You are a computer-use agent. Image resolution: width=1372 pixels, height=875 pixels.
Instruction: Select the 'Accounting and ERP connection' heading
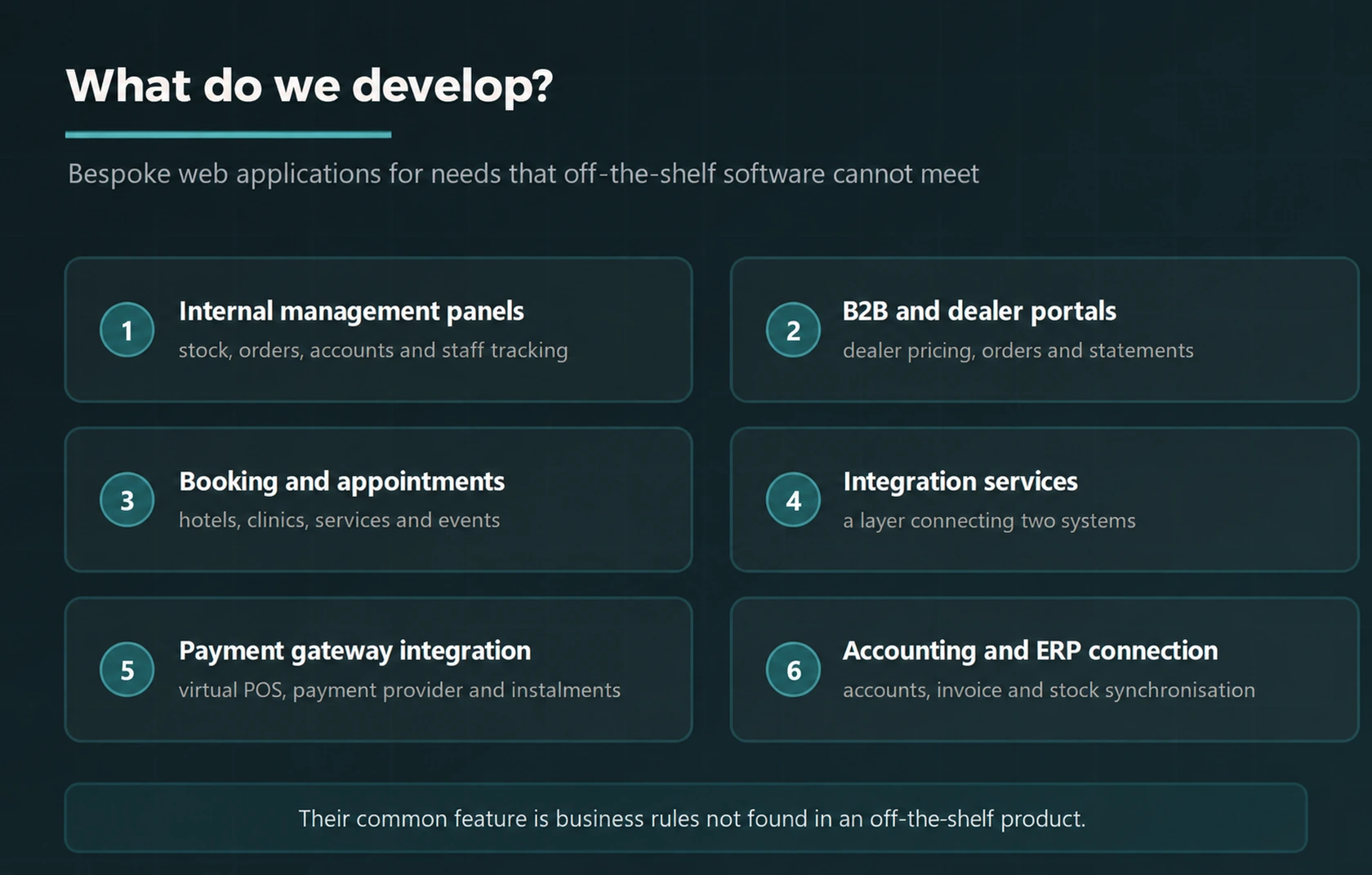[1030, 651]
